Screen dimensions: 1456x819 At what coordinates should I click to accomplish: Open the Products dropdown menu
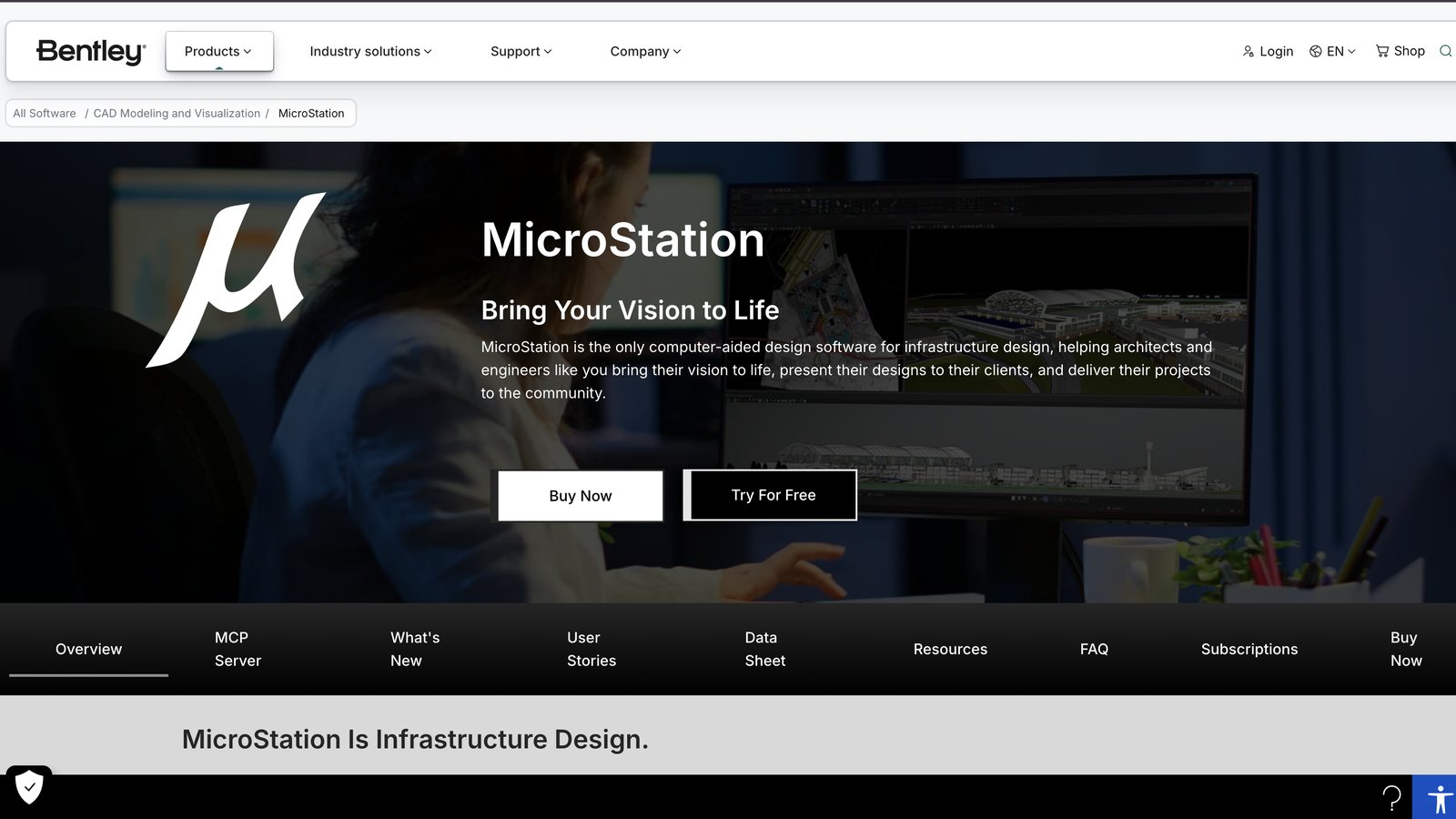[219, 51]
